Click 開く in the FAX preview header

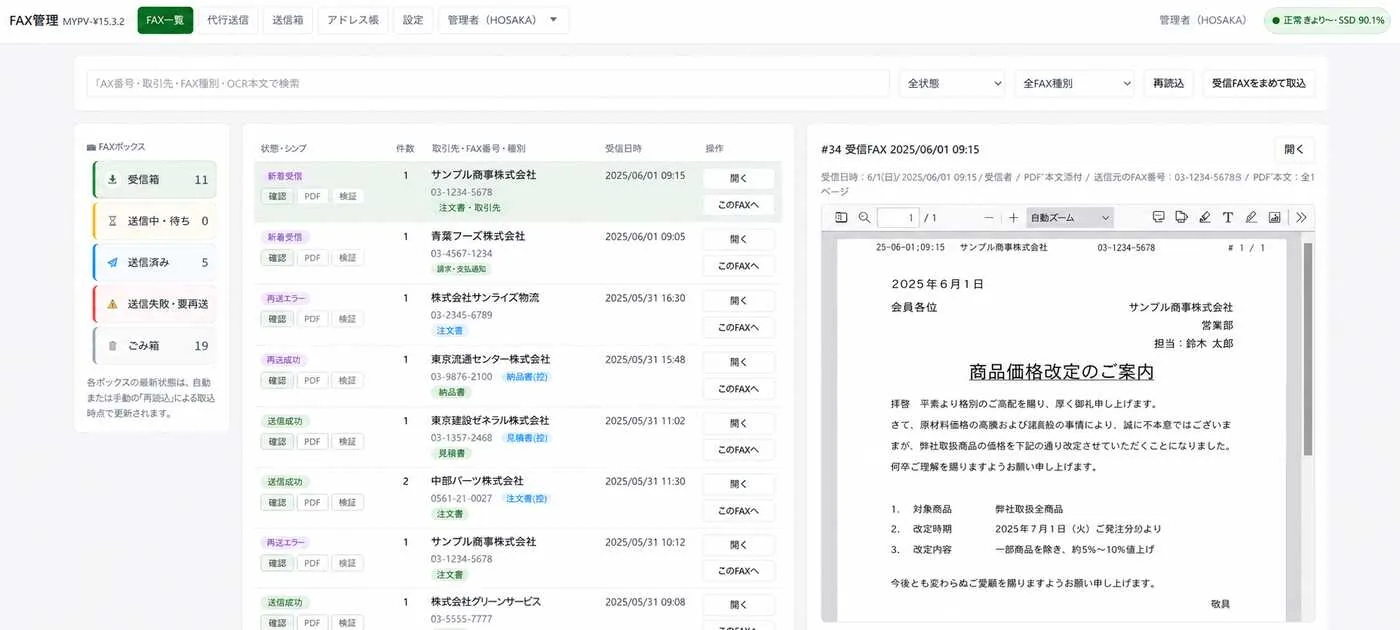[1294, 149]
